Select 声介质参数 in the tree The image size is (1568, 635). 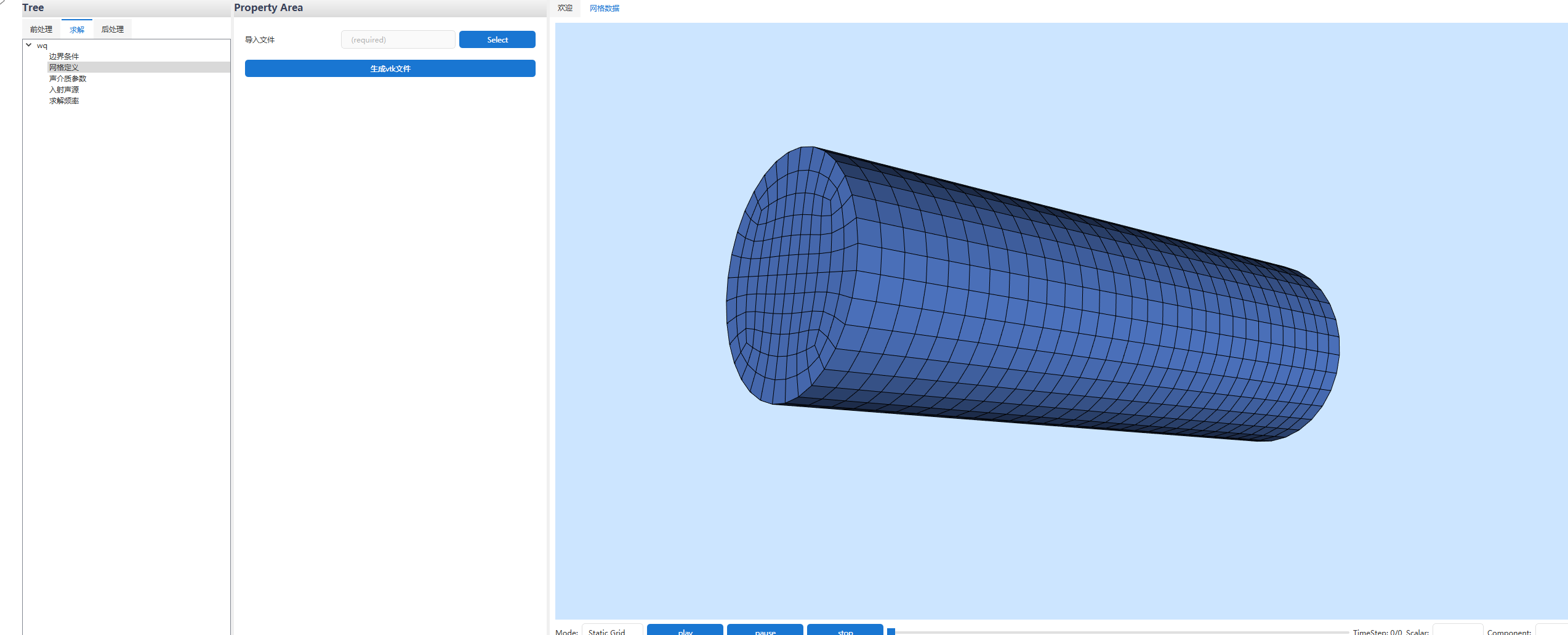point(68,78)
